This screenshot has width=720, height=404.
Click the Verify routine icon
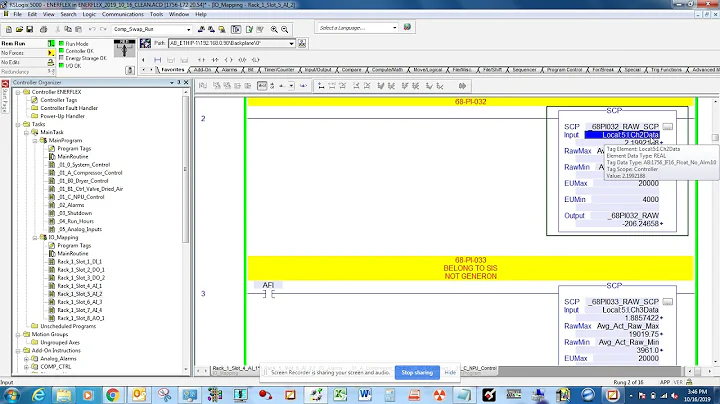tap(249, 29)
